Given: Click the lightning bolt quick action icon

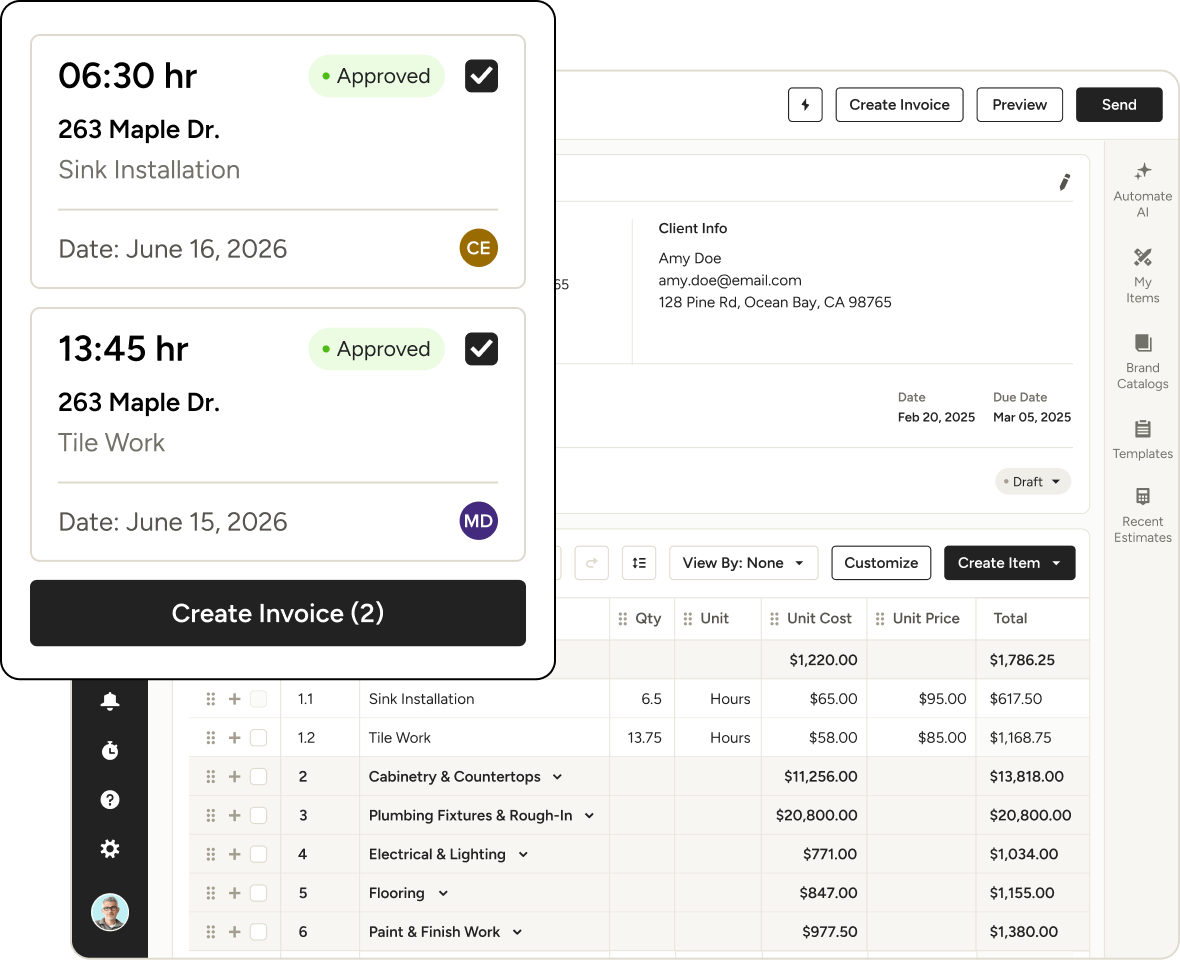Looking at the screenshot, I should (x=804, y=105).
